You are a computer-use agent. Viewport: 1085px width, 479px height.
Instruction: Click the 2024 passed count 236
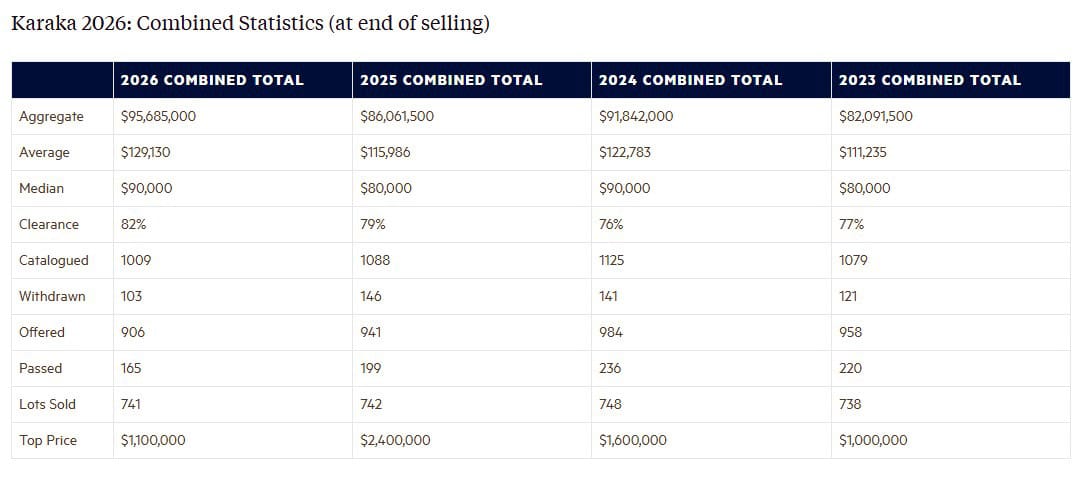pyautogui.click(x=610, y=368)
